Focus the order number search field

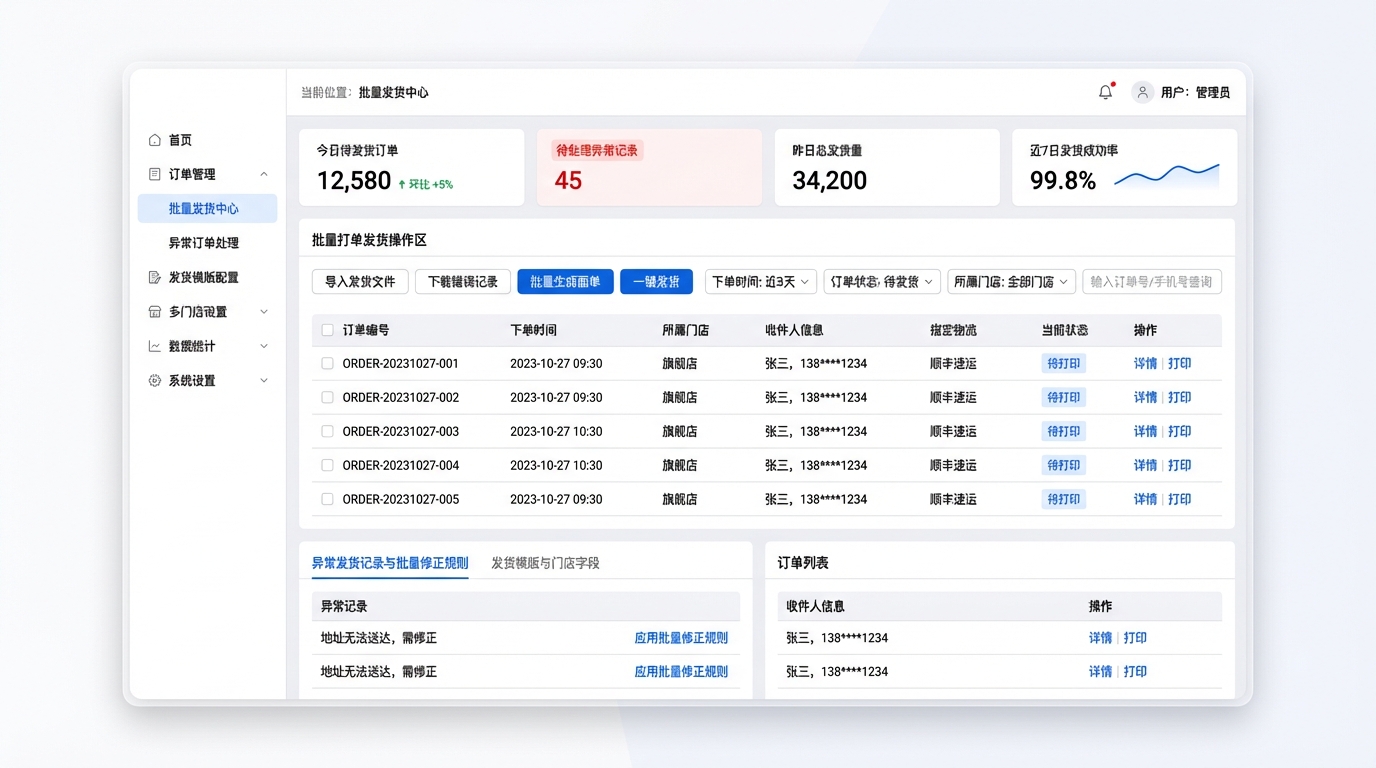pos(1151,282)
